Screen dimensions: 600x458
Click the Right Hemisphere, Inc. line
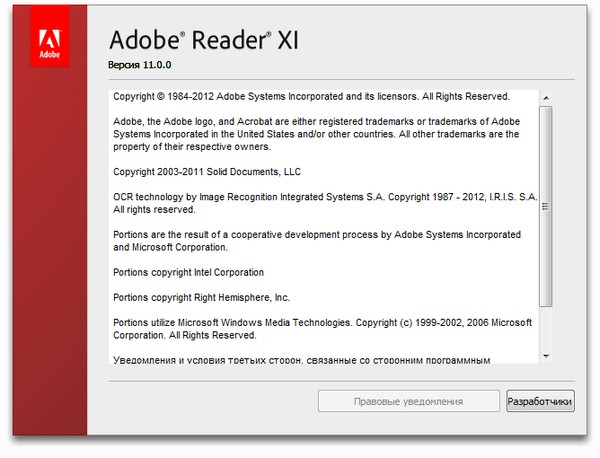(201, 297)
